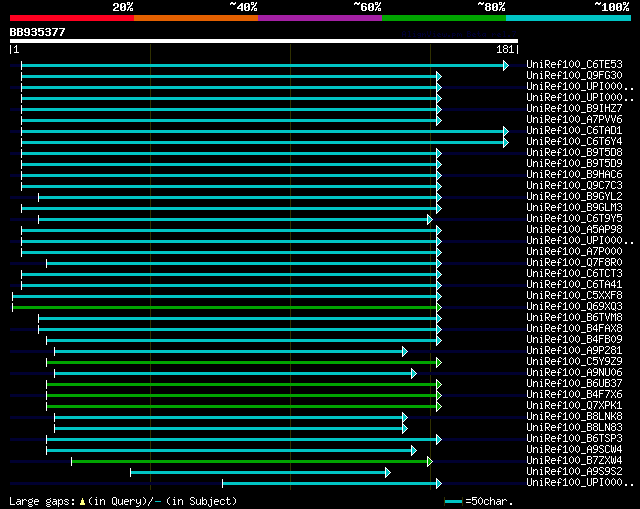Select the UniRef100_A9S9S2 label

click(574, 472)
